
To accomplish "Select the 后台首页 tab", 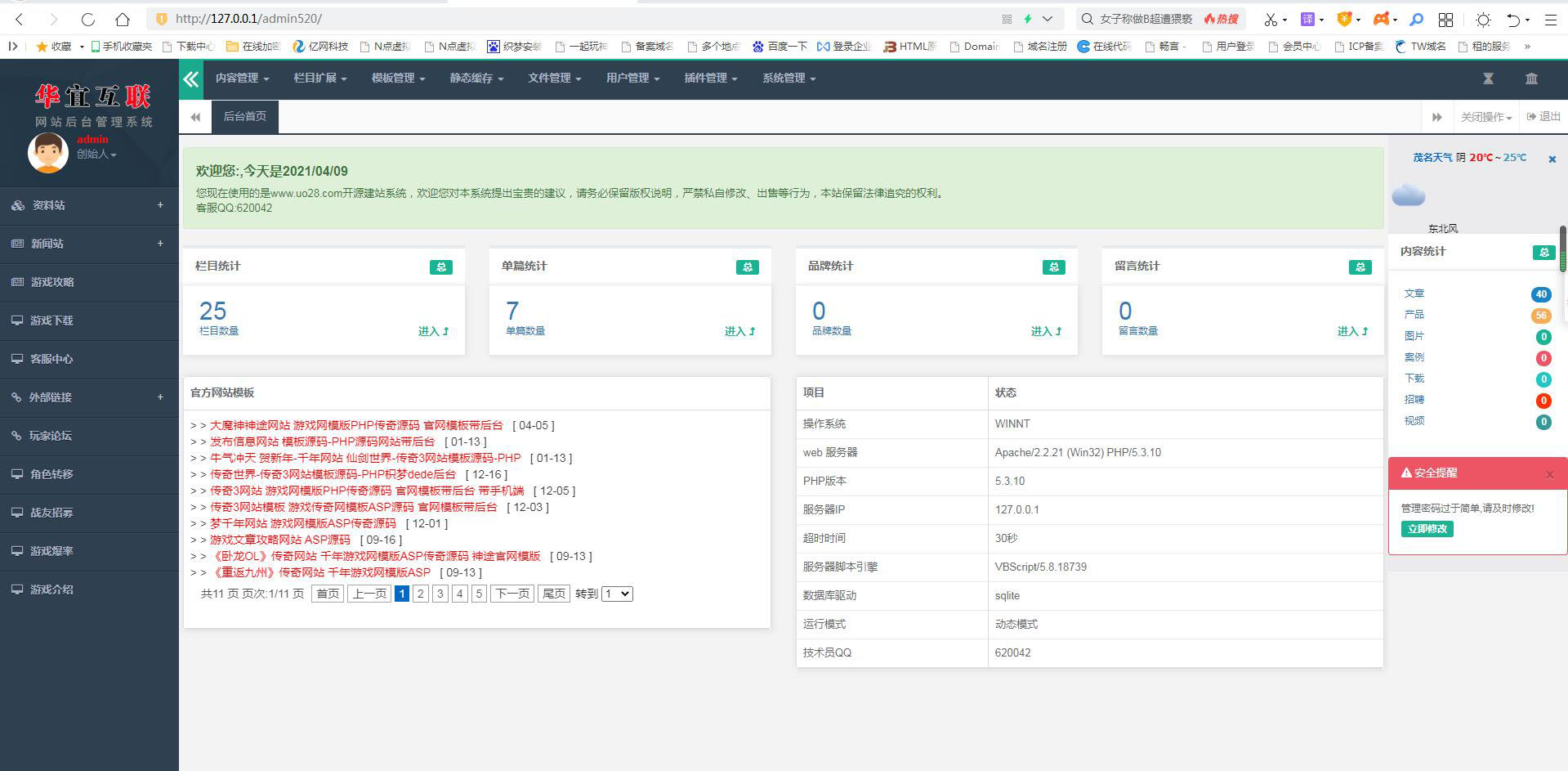I will pos(245,117).
